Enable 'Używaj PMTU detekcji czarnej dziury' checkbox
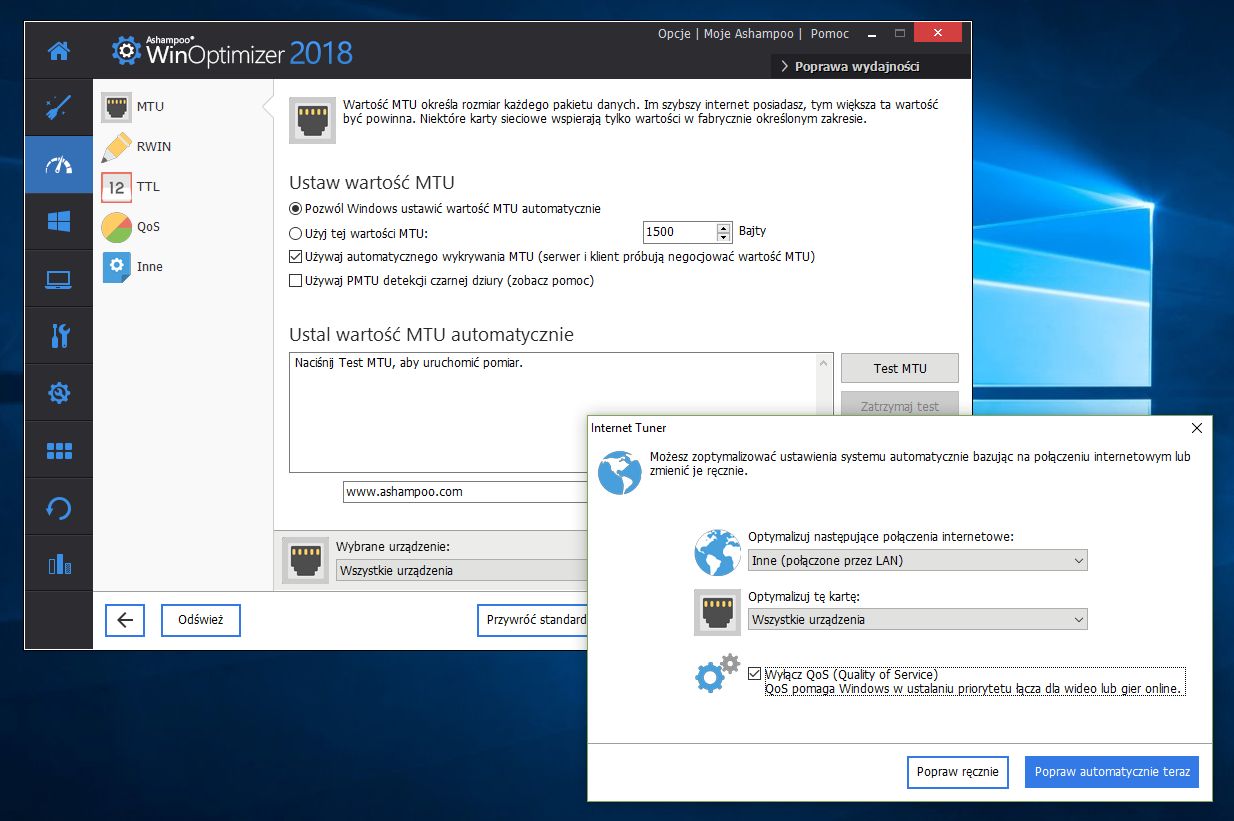The height and width of the screenshot is (821, 1234). (x=295, y=281)
